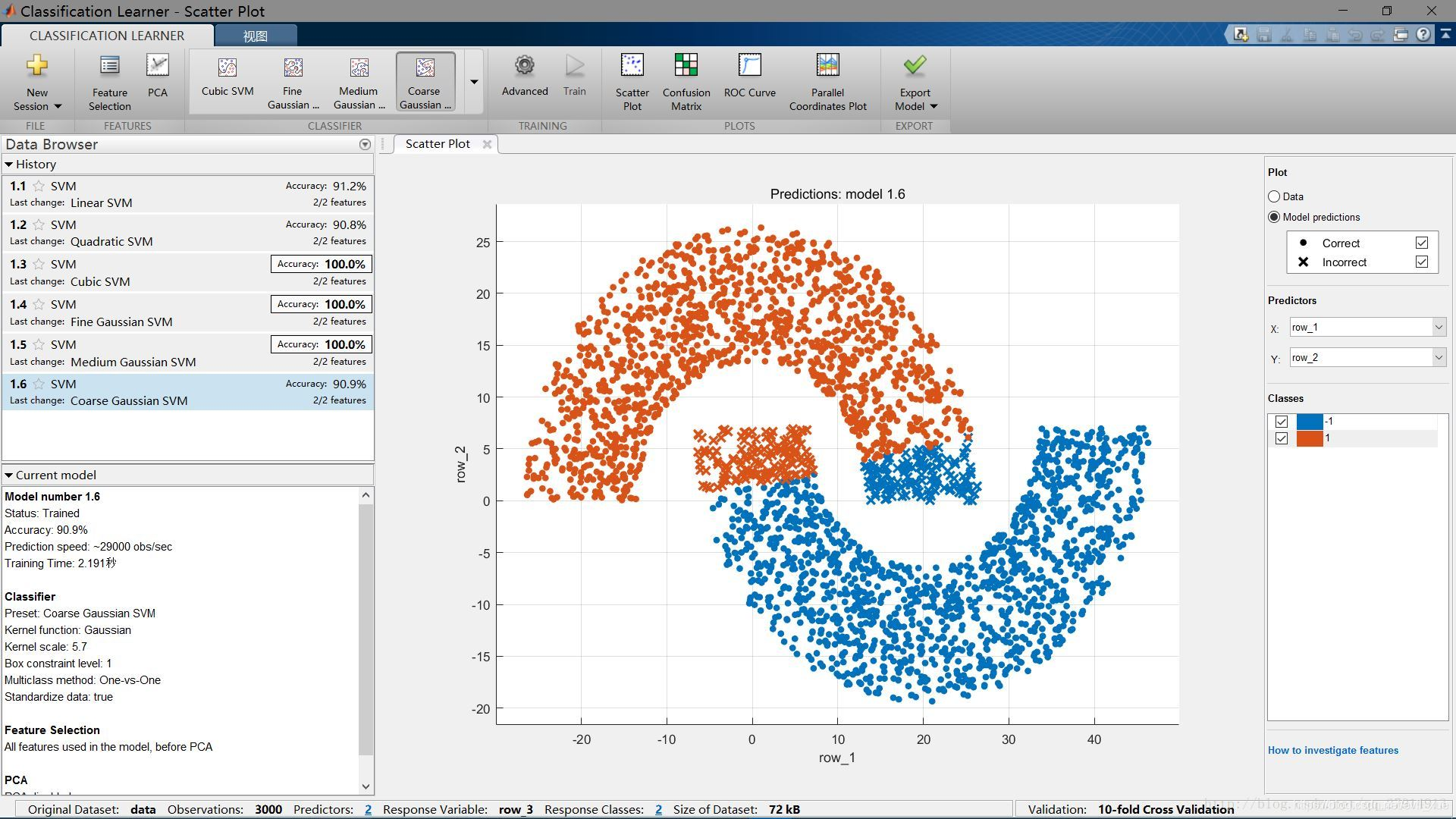Toggle the Incorrect predictions checkbox

(1422, 262)
